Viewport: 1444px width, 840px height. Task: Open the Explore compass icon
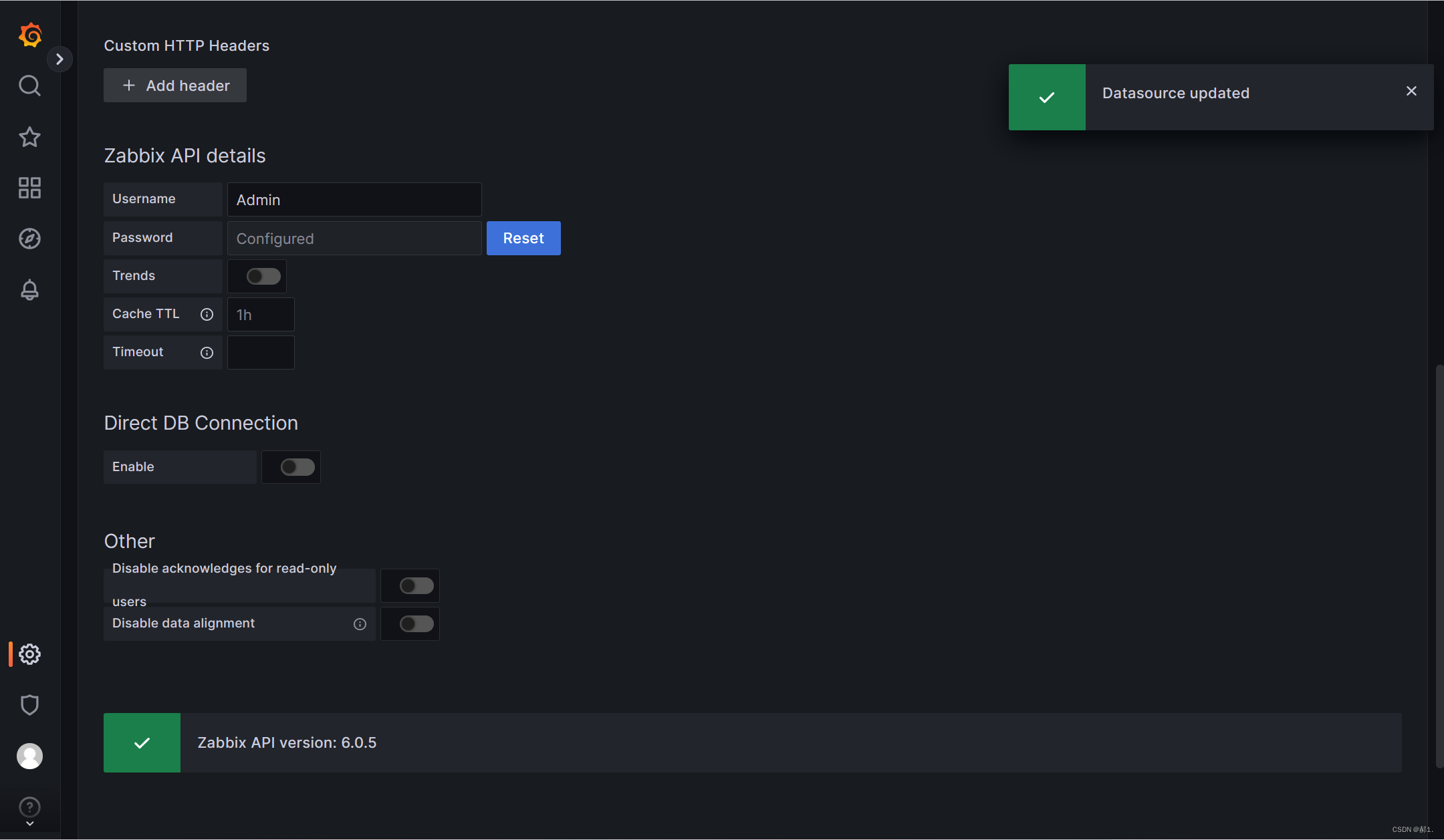tap(29, 239)
